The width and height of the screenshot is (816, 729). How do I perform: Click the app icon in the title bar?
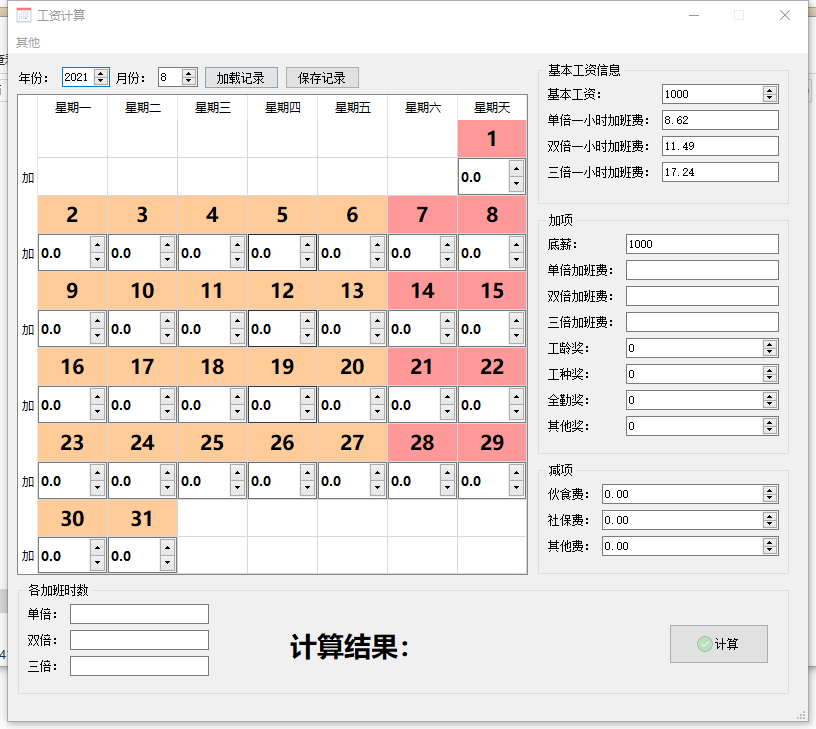tap(23, 15)
